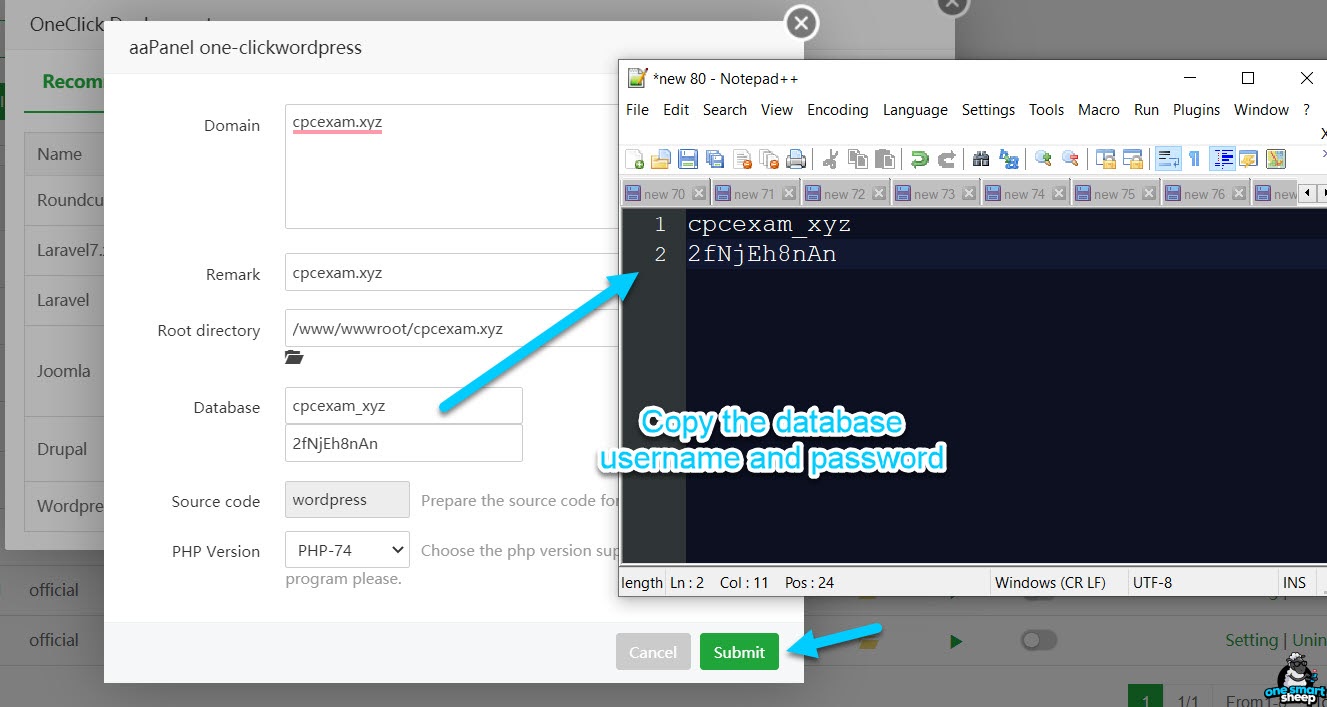Viewport: 1327px width, 707px height.
Task: Undo last edit with the green arrow
Action: [919, 159]
